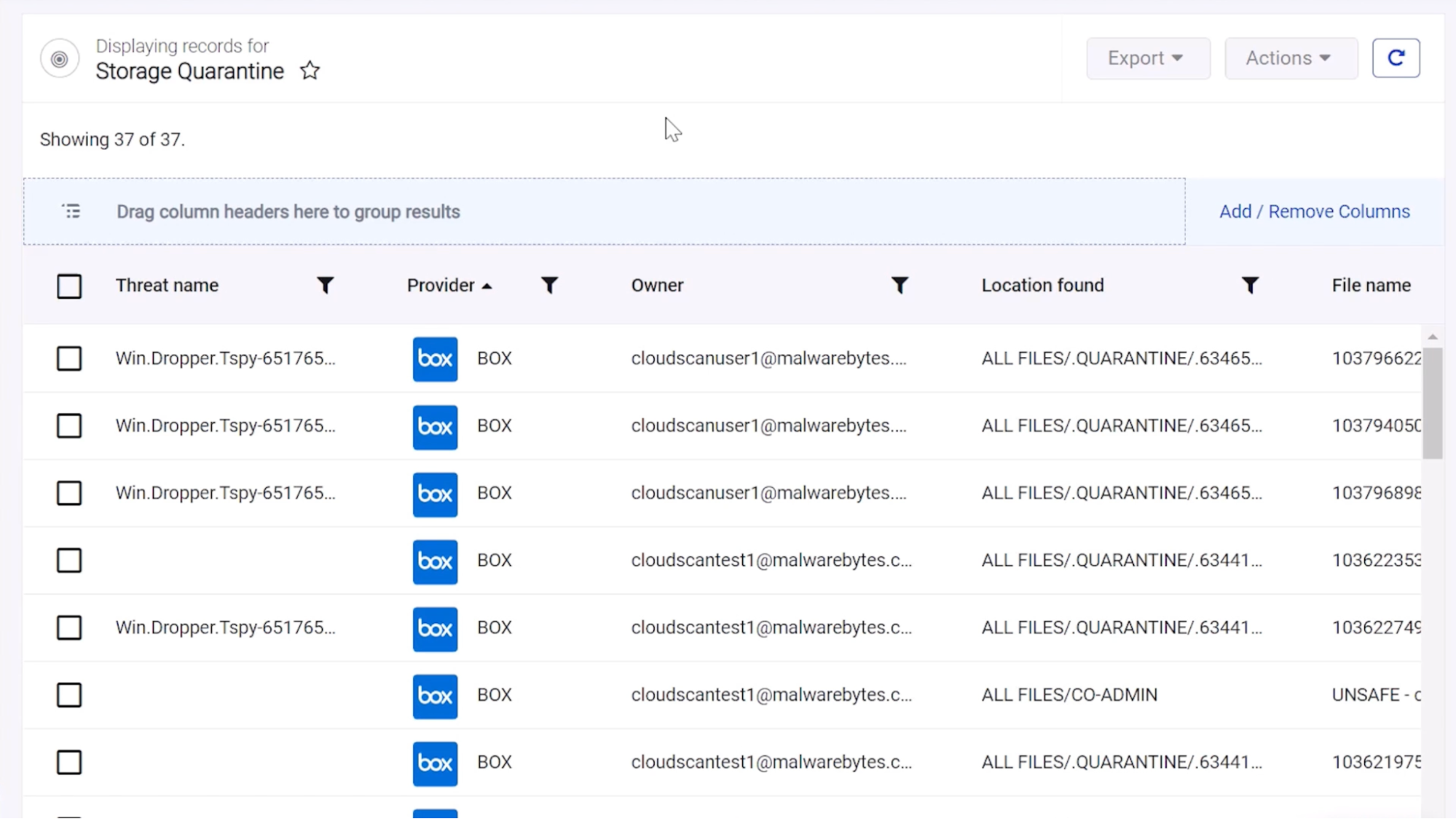1456x819 pixels.
Task: Select the ALL FILES/CO-ADMIN row checkbox
Action: [69, 695]
